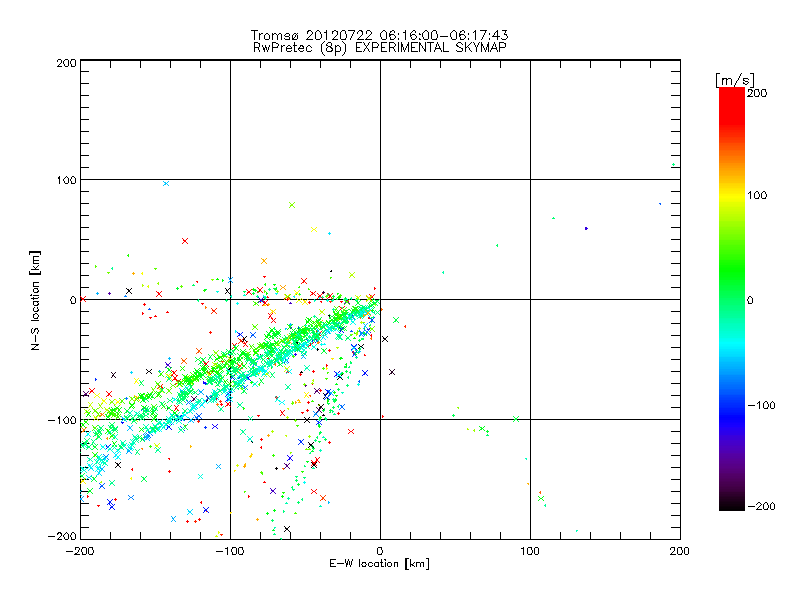Screen dimensions: 800x600
Task: Click the '100' label on the color bar
Action: pyautogui.click(x=757, y=195)
